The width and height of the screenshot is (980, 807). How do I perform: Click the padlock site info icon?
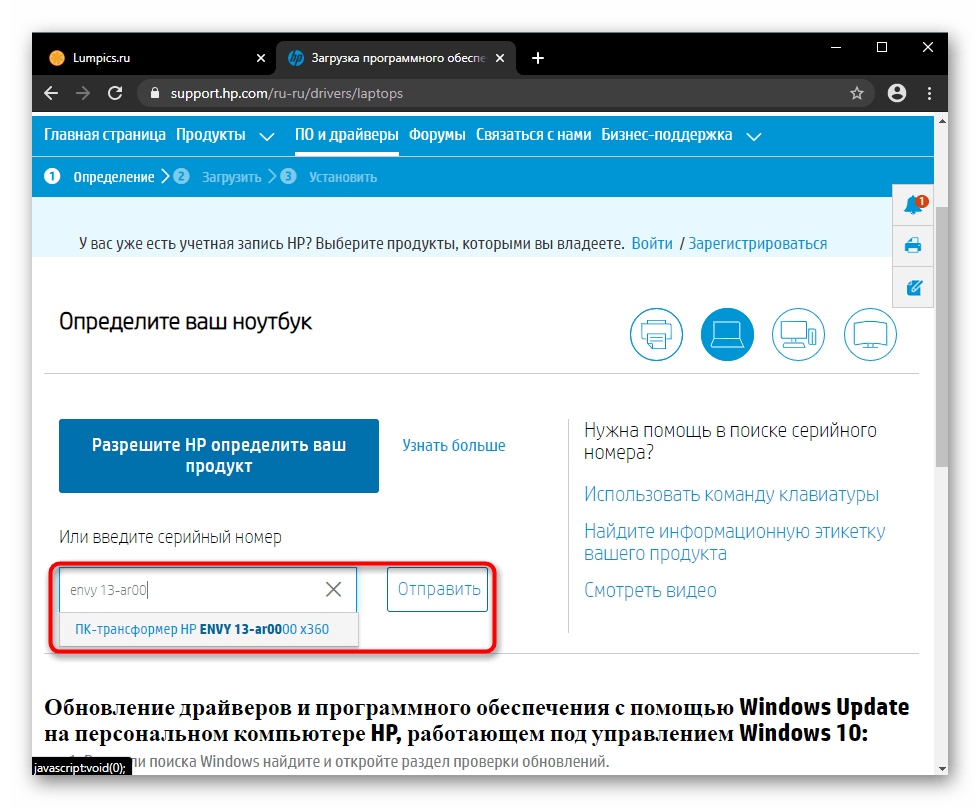pyautogui.click(x=155, y=93)
